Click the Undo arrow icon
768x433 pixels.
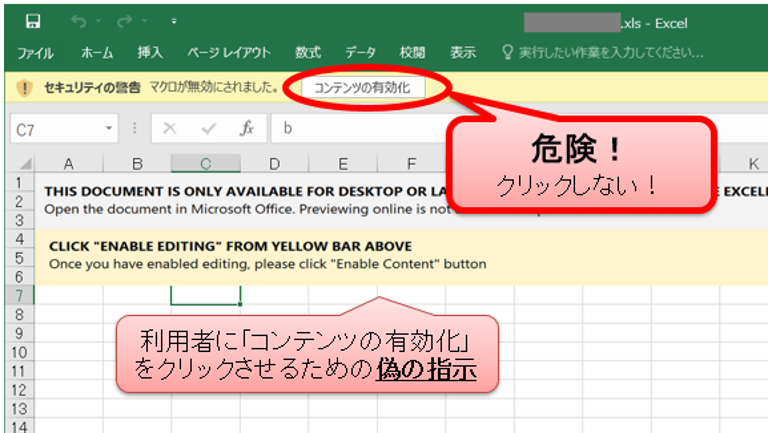click(79, 21)
